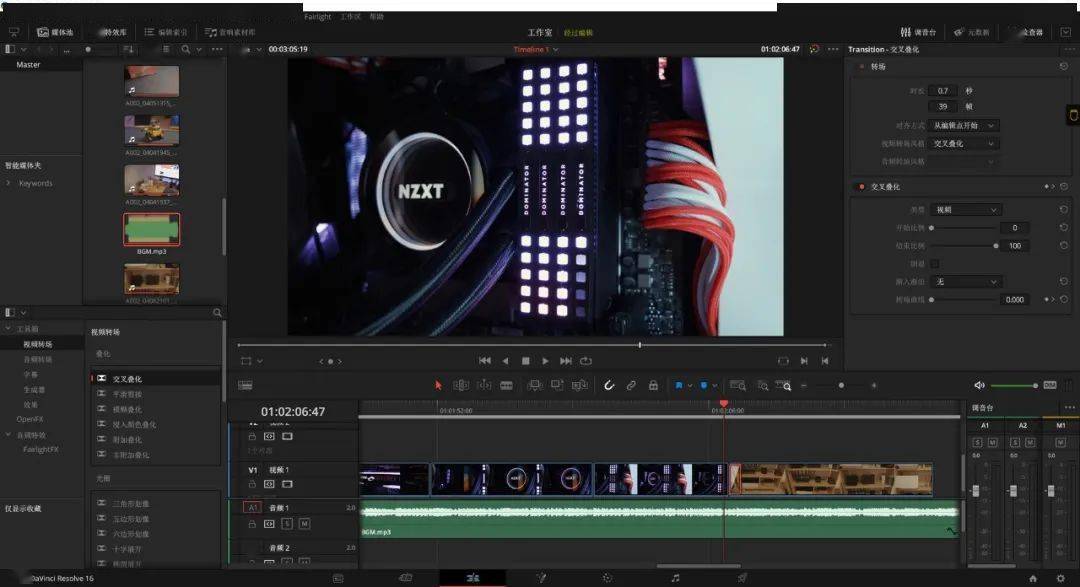Open 对齐方式 alignment dropdown in inspector
The width and height of the screenshot is (1080, 587).
(x=964, y=125)
